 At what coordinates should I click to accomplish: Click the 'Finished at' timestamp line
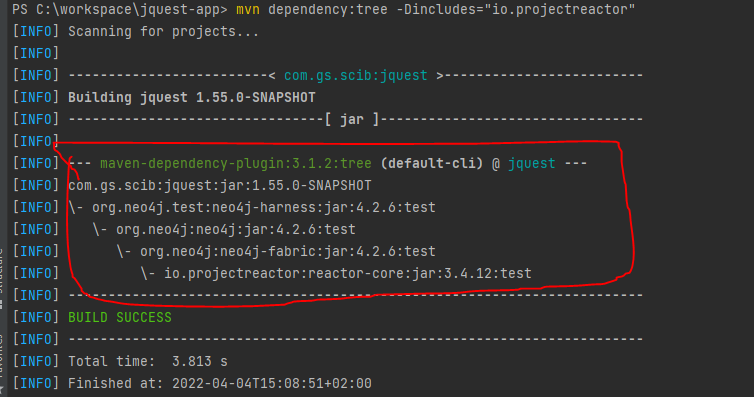click(220, 384)
